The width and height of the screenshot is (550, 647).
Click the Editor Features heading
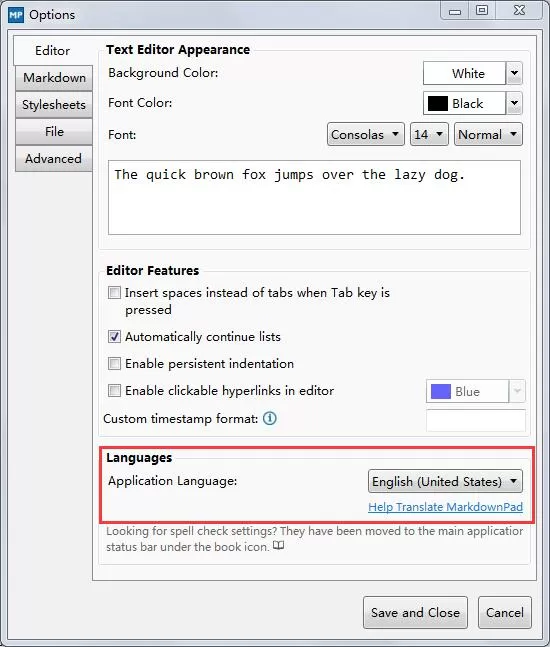click(x=152, y=270)
